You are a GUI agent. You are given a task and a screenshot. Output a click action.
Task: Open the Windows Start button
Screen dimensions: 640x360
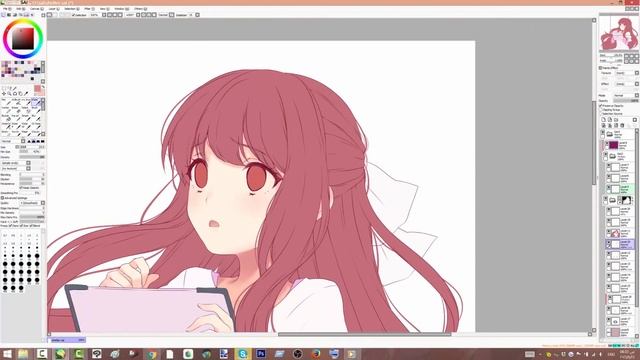click(7, 353)
